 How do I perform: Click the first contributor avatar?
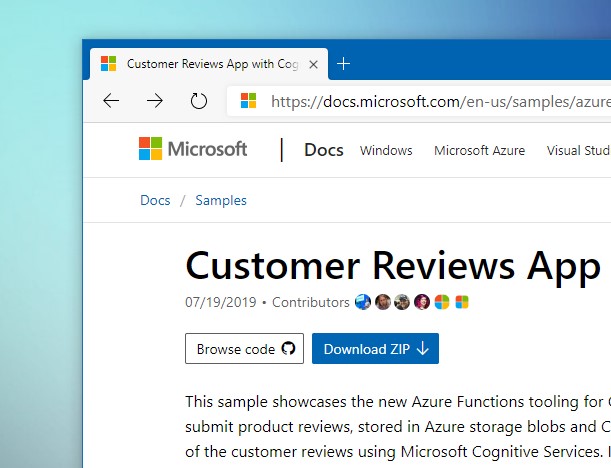[363, 302]
